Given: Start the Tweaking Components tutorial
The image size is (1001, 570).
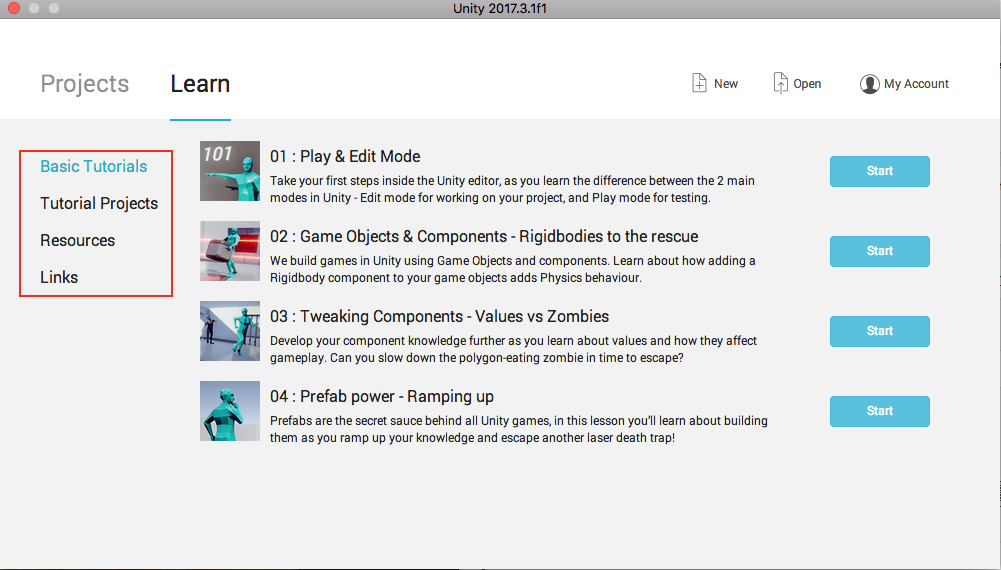Looking at the screenshot, I should click(879, 331).
